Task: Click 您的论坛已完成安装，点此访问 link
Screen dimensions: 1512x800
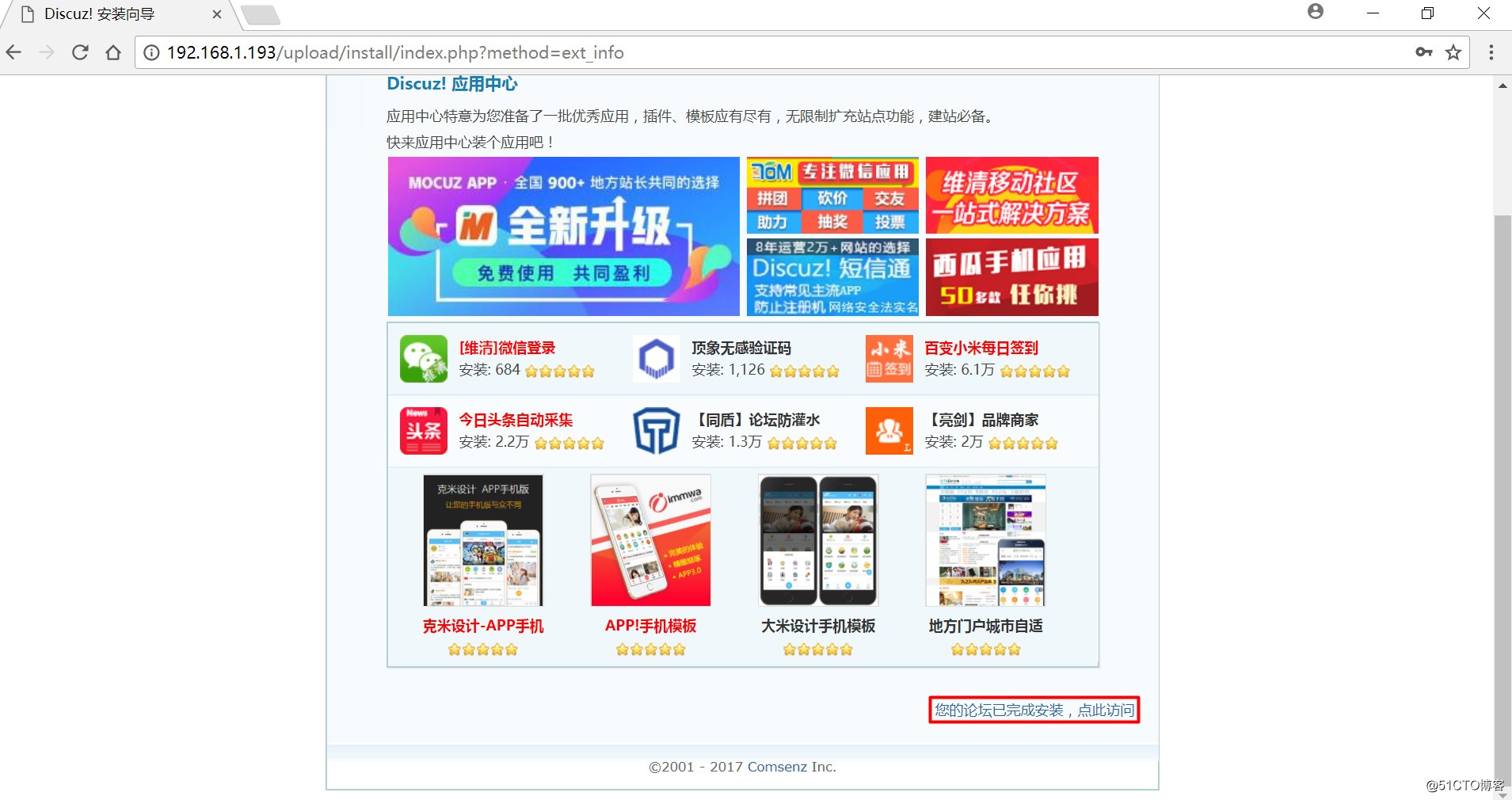Action: 1034,710
